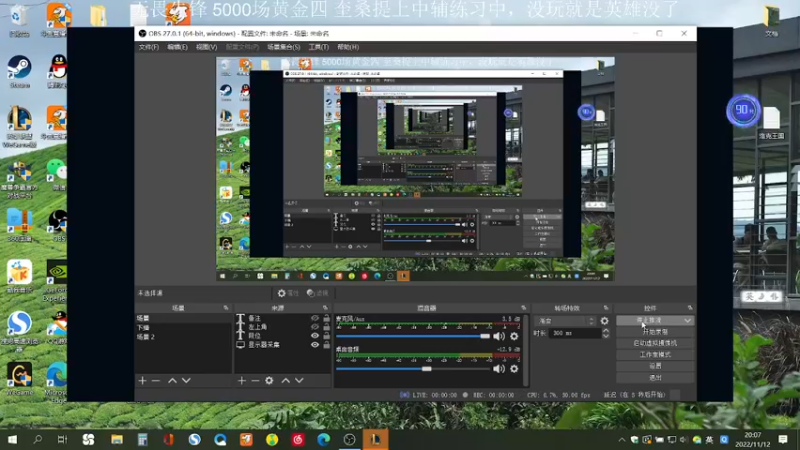Screen dimensions: 800x450
Task: Open Properties (属性) in the source toolbar
Action: [288, 293]
